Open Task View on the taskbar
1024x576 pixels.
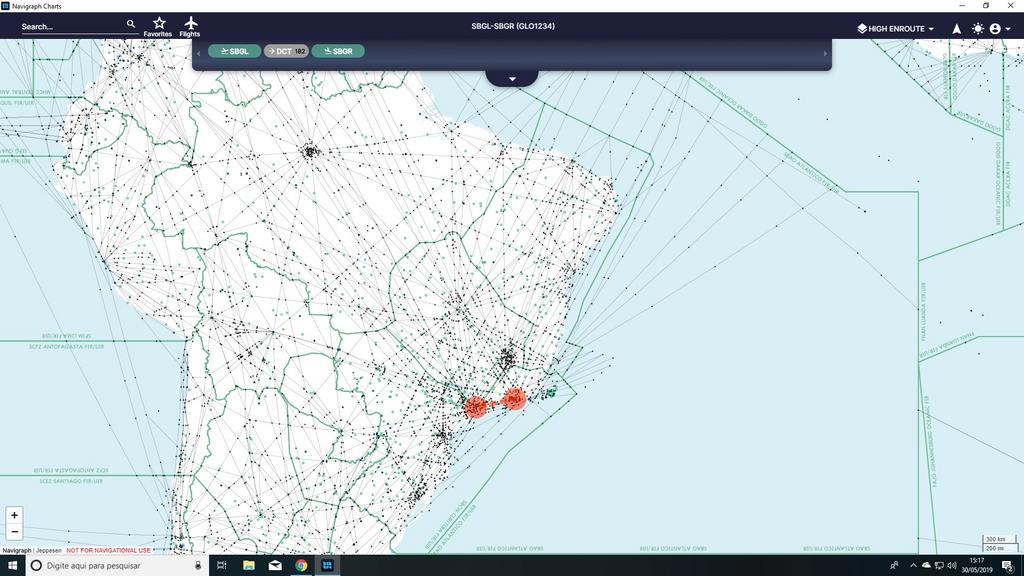(221, 566)
